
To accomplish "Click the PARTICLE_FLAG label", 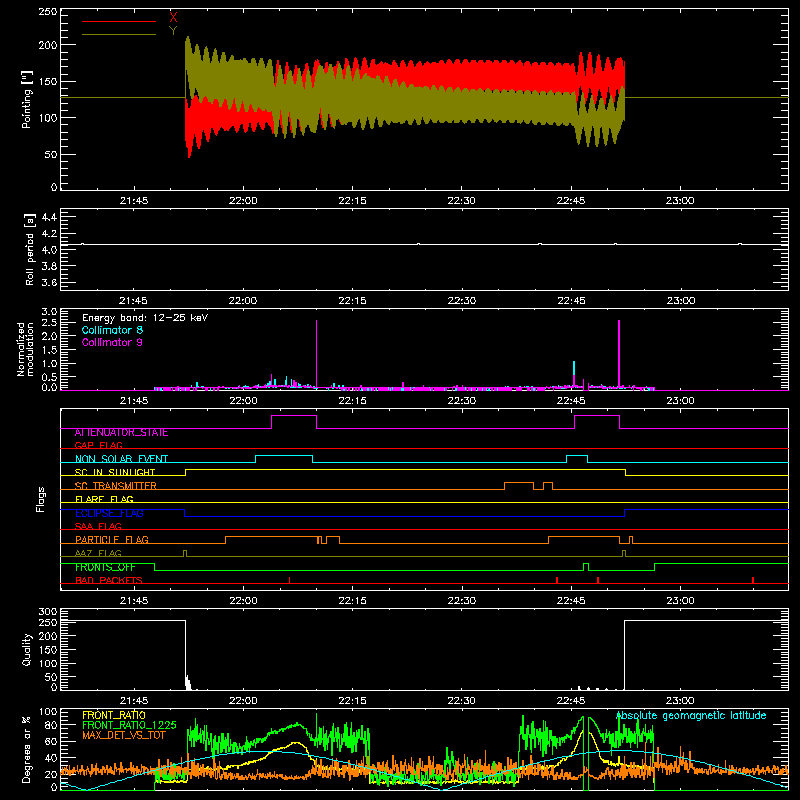I will tap(112, 540).
